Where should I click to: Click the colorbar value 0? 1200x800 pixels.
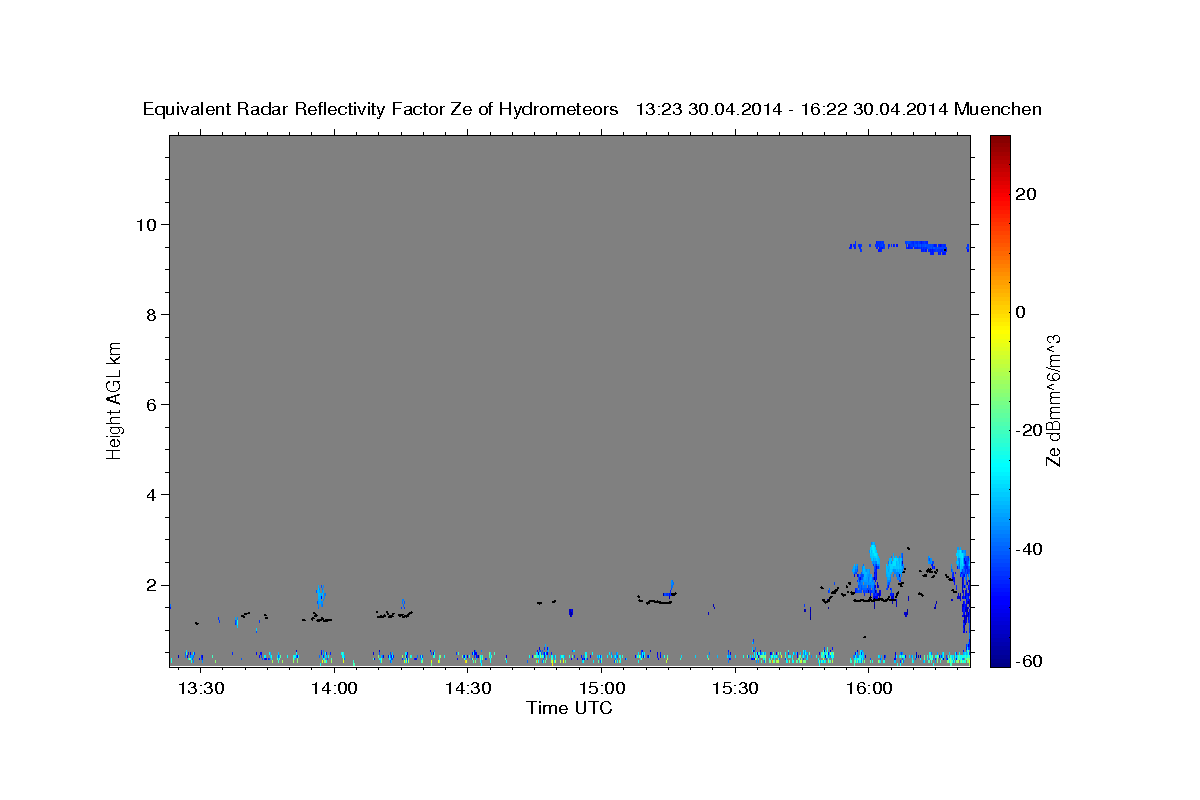[1020, 312]
